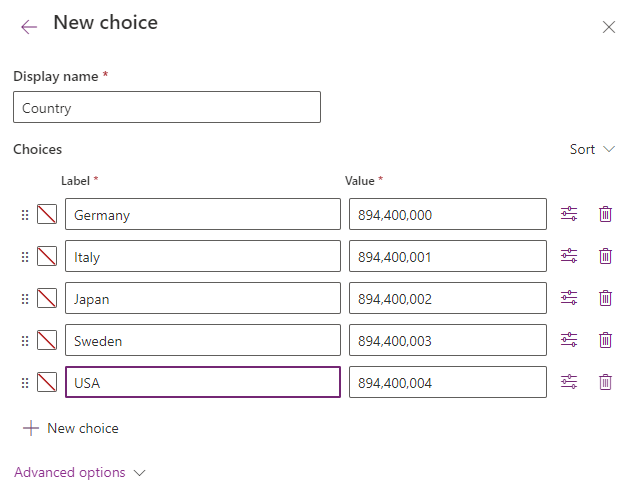Image resolution: width=629 pixels, height=494 pixels.
Task: Delete the USA choice row
Action: click(x=605, y=382)
